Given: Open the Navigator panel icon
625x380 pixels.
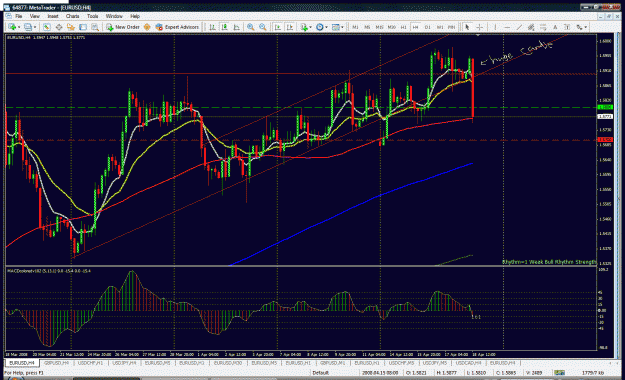Looking at the screenshot, I should pos(71,27).
